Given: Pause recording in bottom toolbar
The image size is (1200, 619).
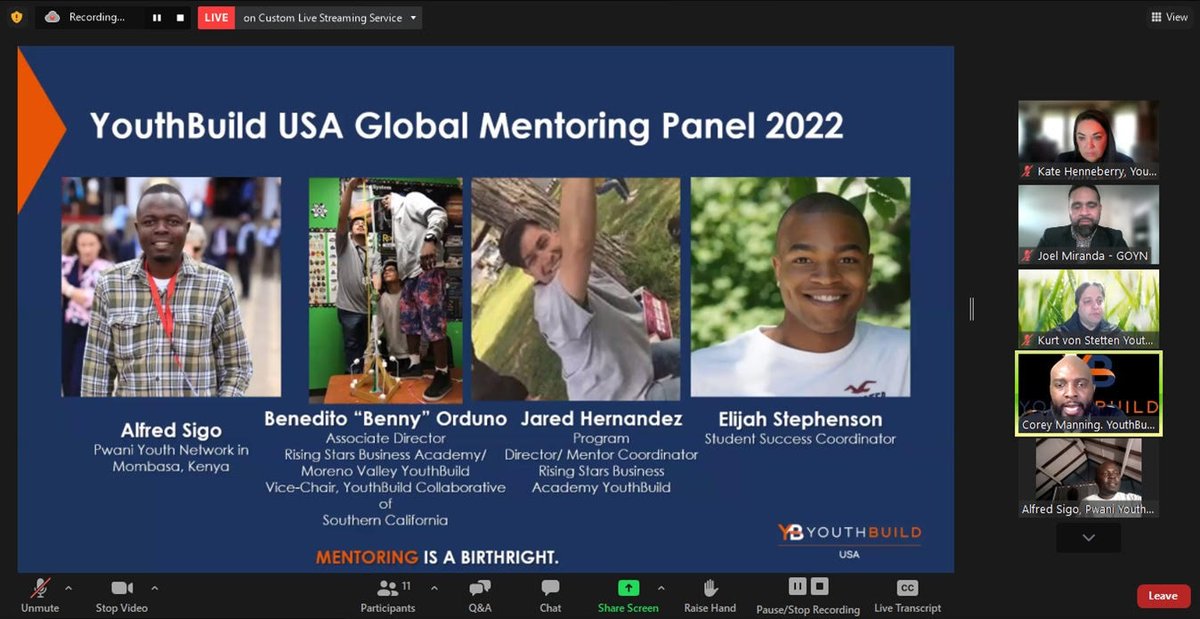Looking at the screenshot, I should 797,587.
